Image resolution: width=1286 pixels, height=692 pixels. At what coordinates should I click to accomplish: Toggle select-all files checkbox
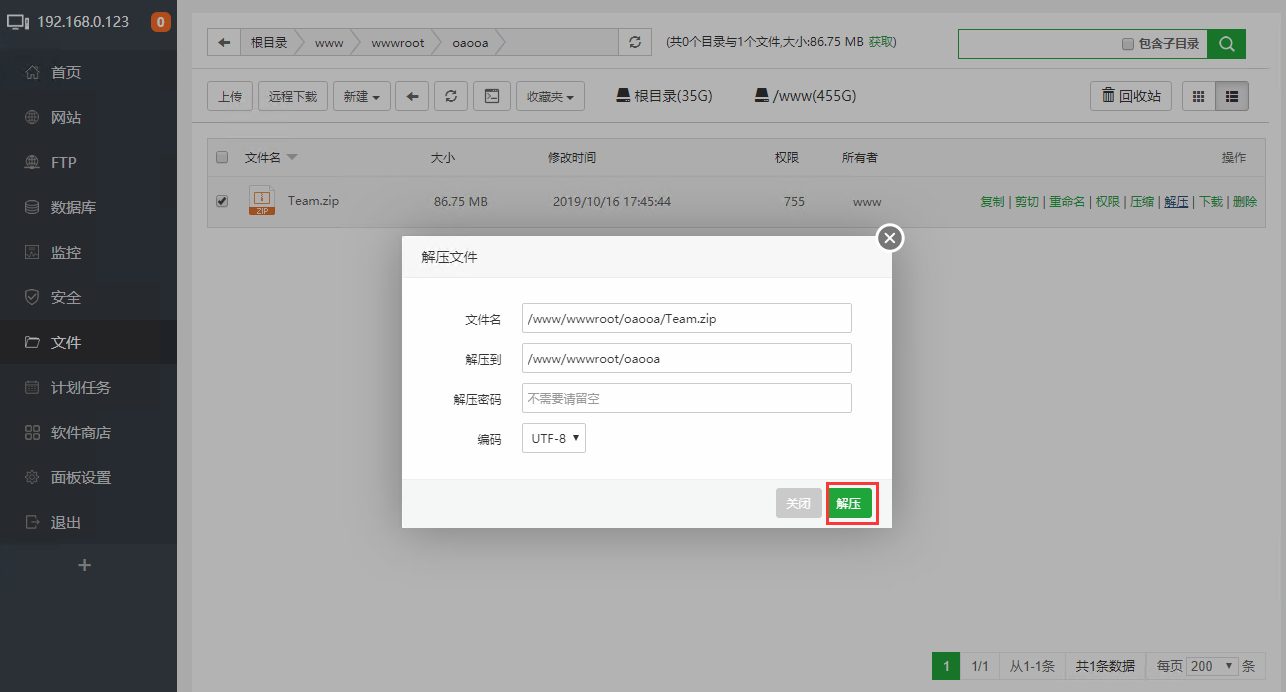pos(222,157)
